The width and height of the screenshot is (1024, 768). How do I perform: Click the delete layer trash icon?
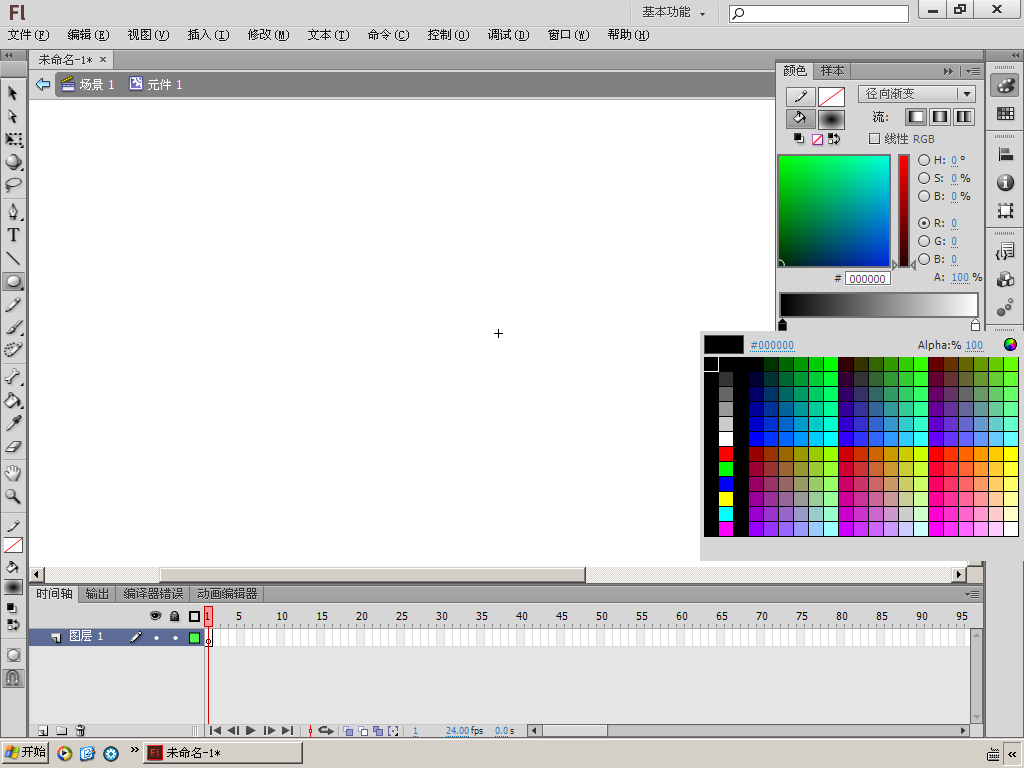81,731
